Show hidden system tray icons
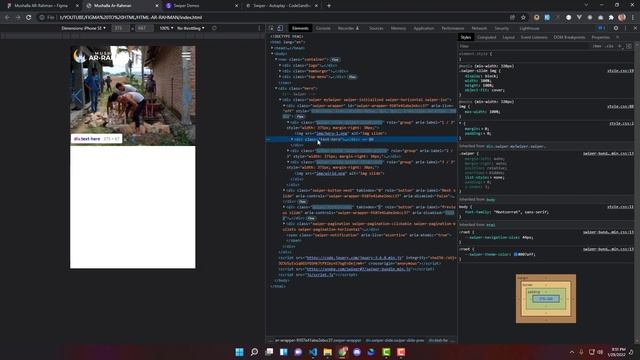640x360 pixels. [572, 352]
